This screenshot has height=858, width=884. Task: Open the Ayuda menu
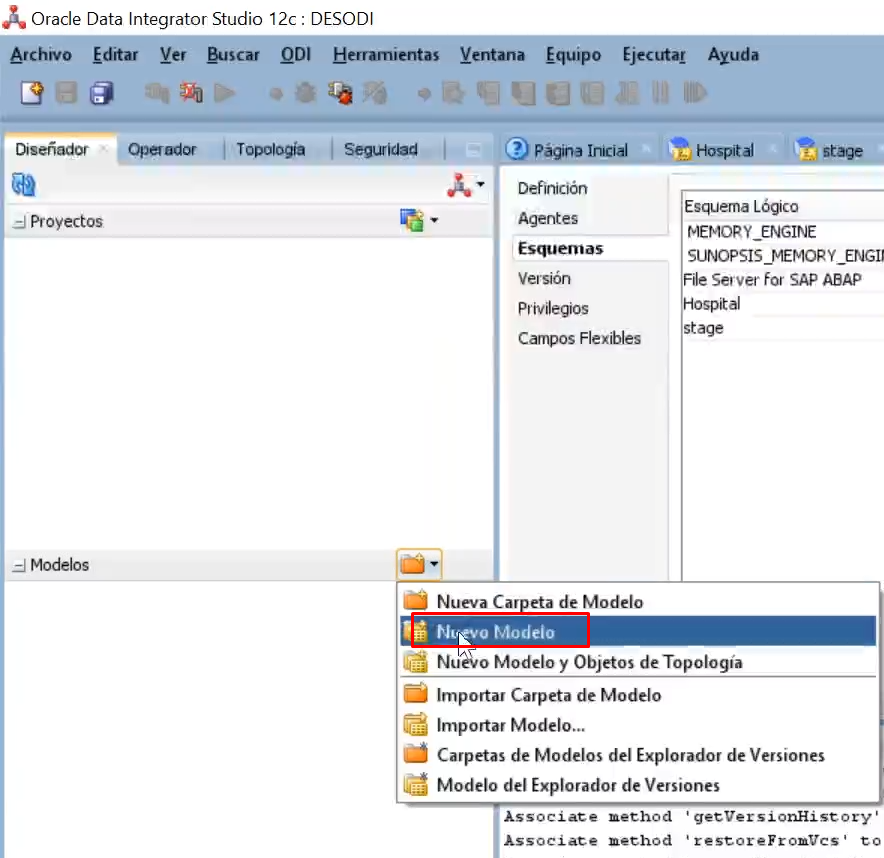733,55
